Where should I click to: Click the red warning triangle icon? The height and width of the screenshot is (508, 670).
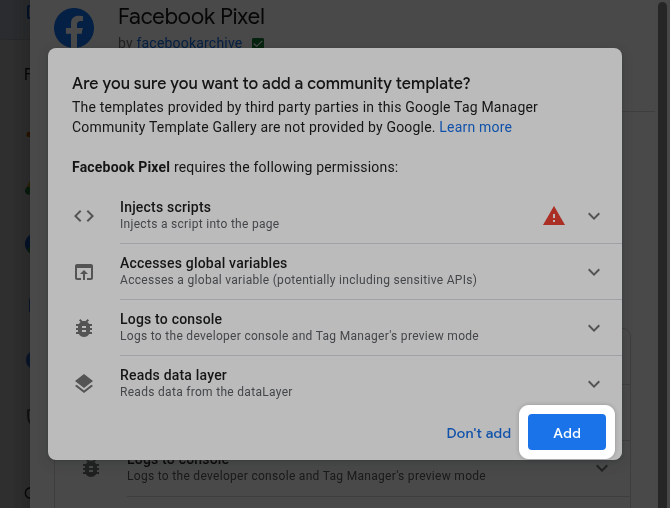point(554,216)
